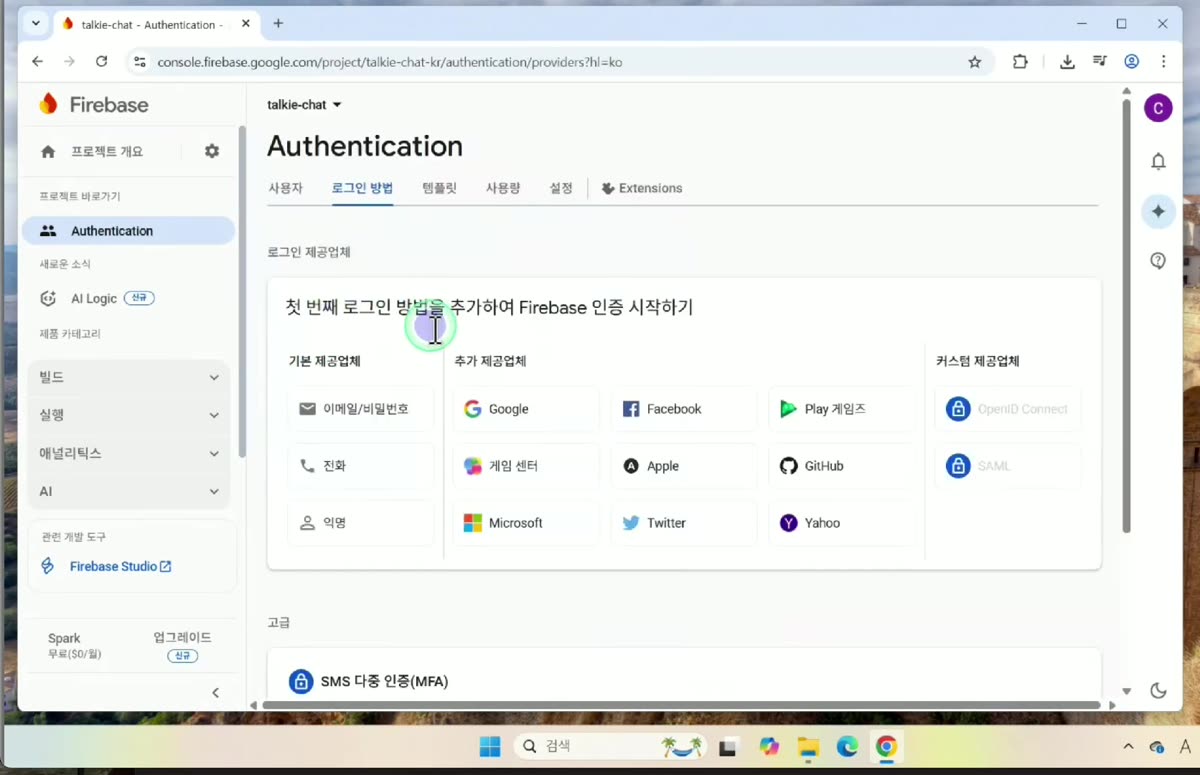Open the Gemini sparkle assistant
Viewport: 1200px width, 775px height.
point(1158,211)
